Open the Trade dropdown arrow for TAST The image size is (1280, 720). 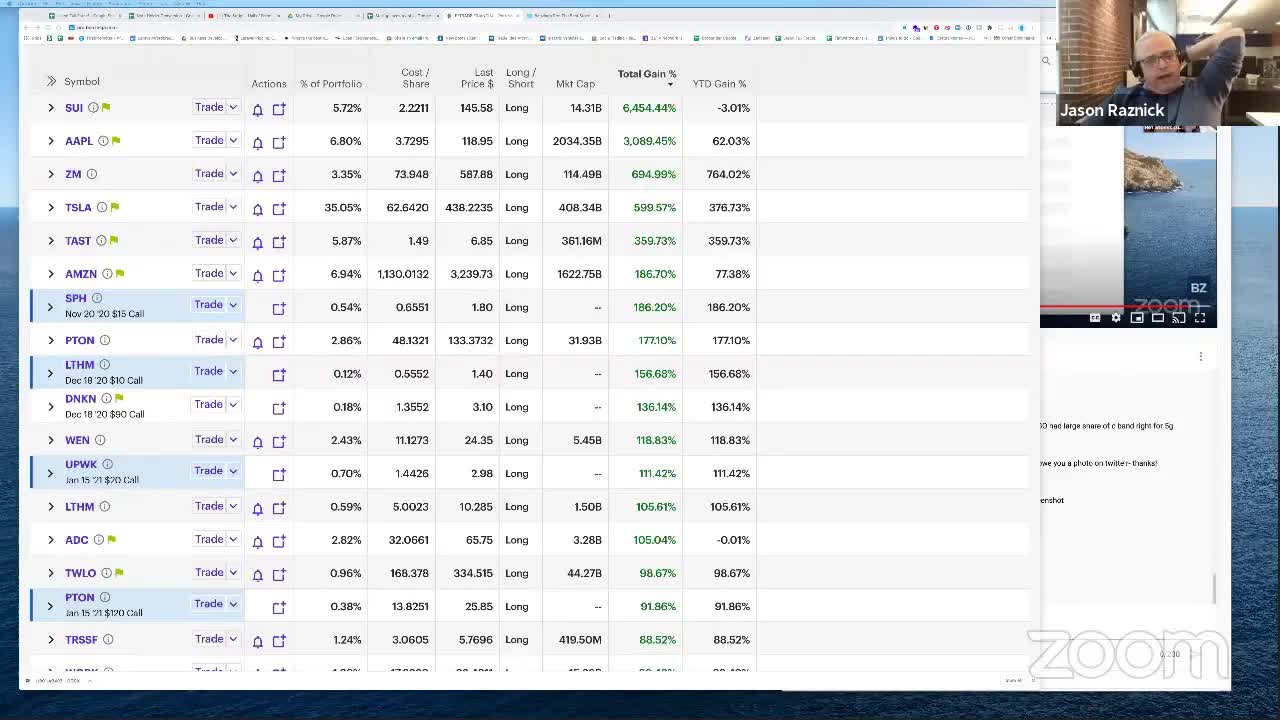coord(233,240)
